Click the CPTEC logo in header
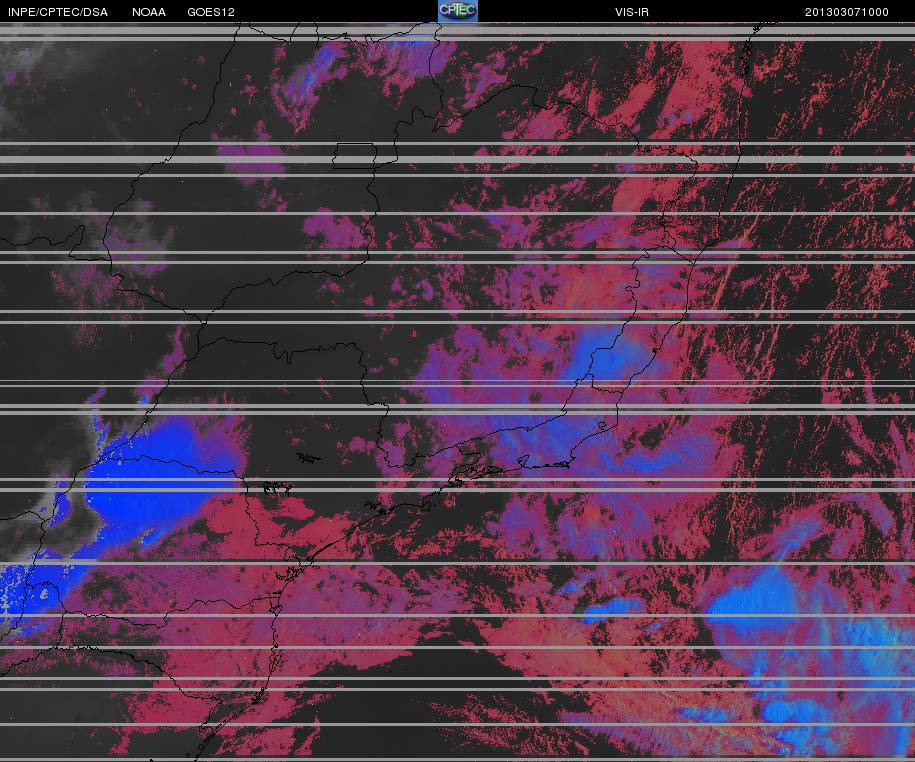The height and width of the screenshot is (762, 915). (x=458, y=11)
